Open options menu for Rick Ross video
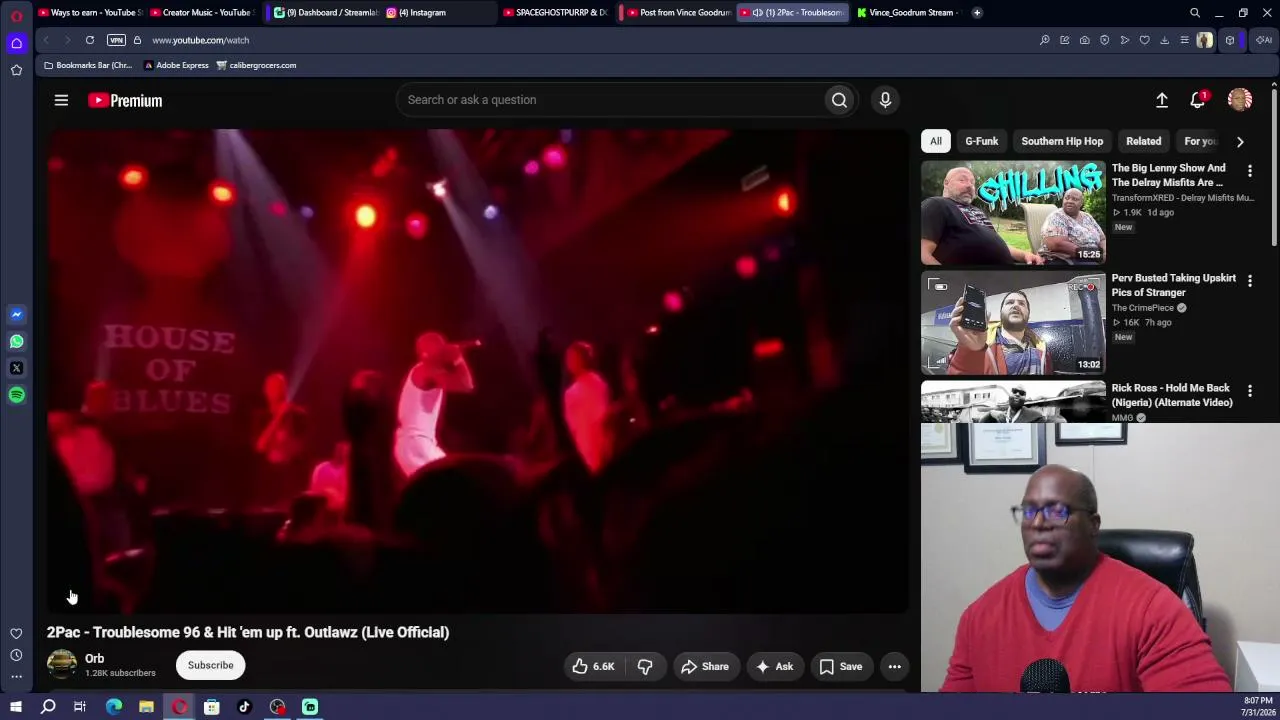This screenshot has width=1280, height=720. click(1249, 391)
